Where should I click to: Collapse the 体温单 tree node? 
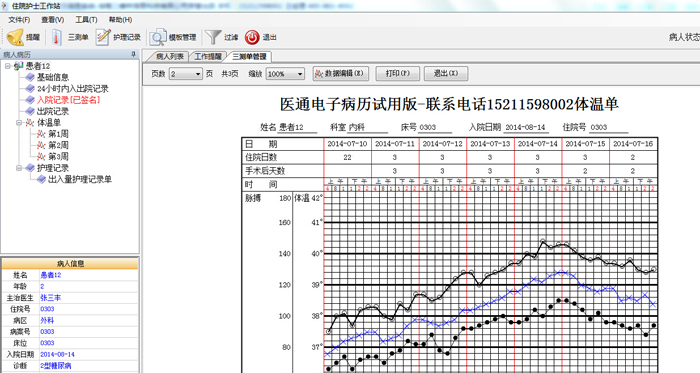pyautogui.click(x=19, y=122)
